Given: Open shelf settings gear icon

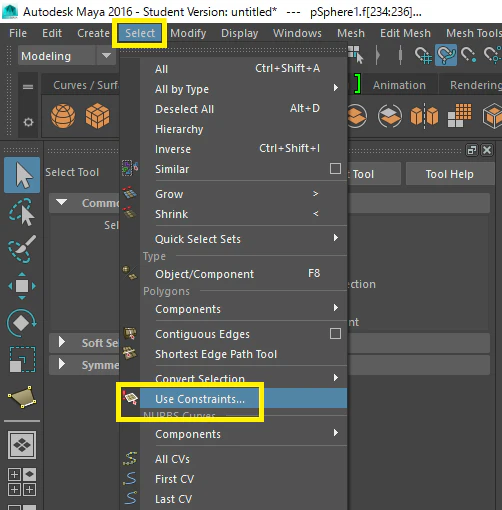Looking at the screenshot, I should (x=28, y=122).
